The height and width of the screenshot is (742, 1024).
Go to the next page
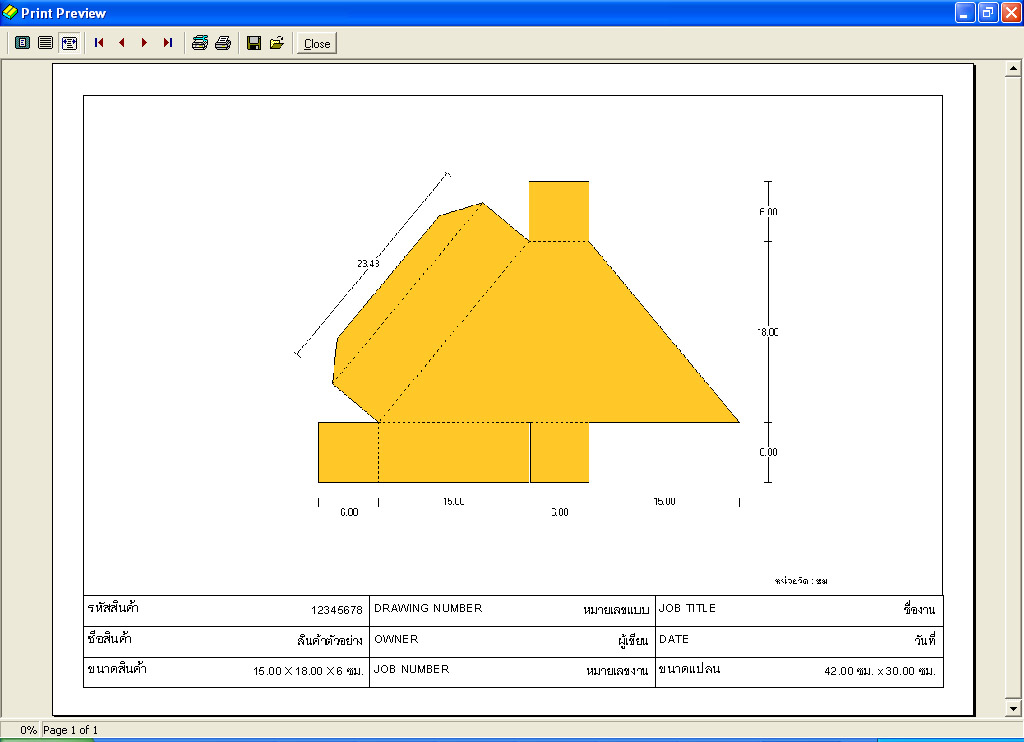[x=144, y=43]
